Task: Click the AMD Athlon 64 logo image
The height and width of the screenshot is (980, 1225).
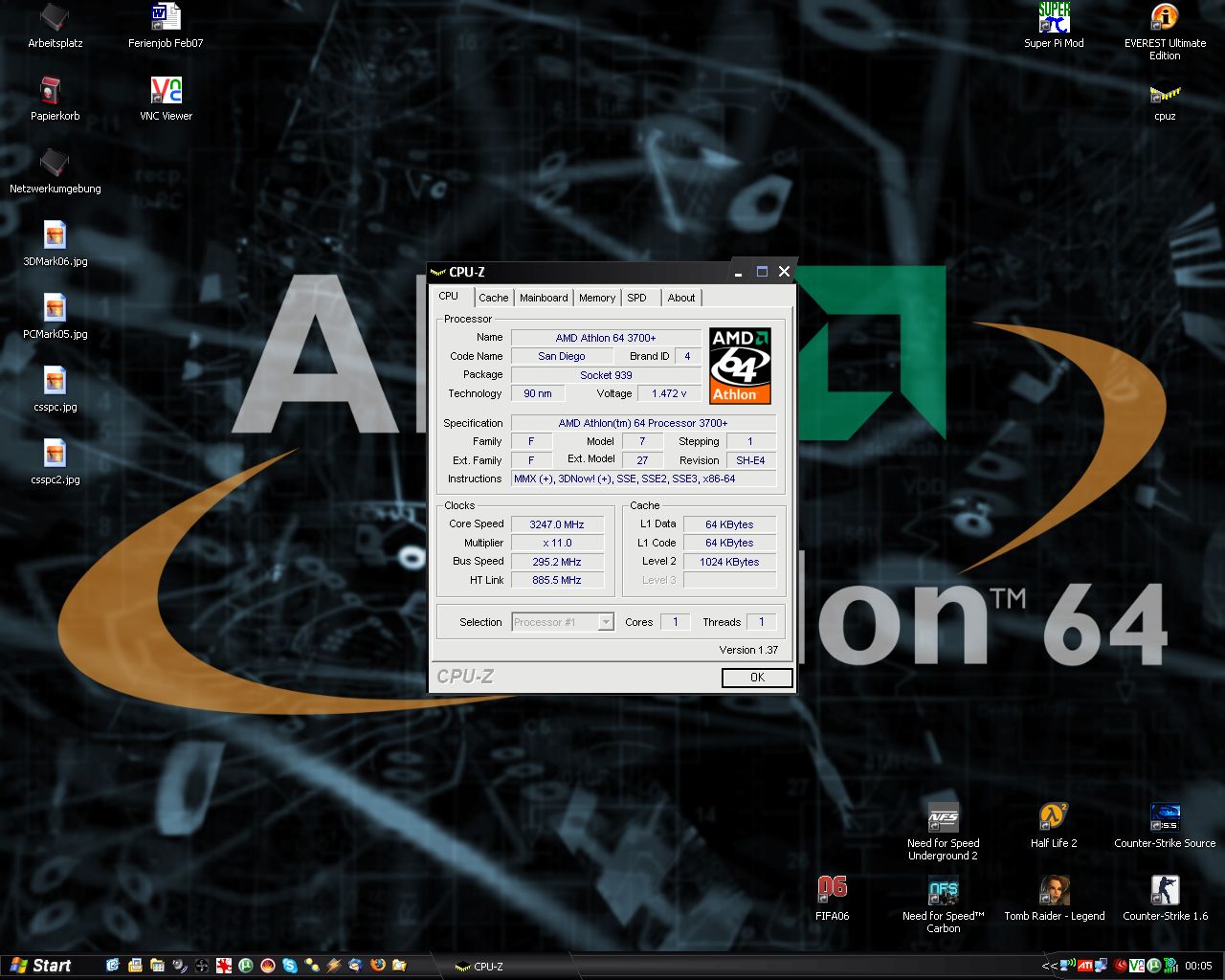Action: (740, 366)
